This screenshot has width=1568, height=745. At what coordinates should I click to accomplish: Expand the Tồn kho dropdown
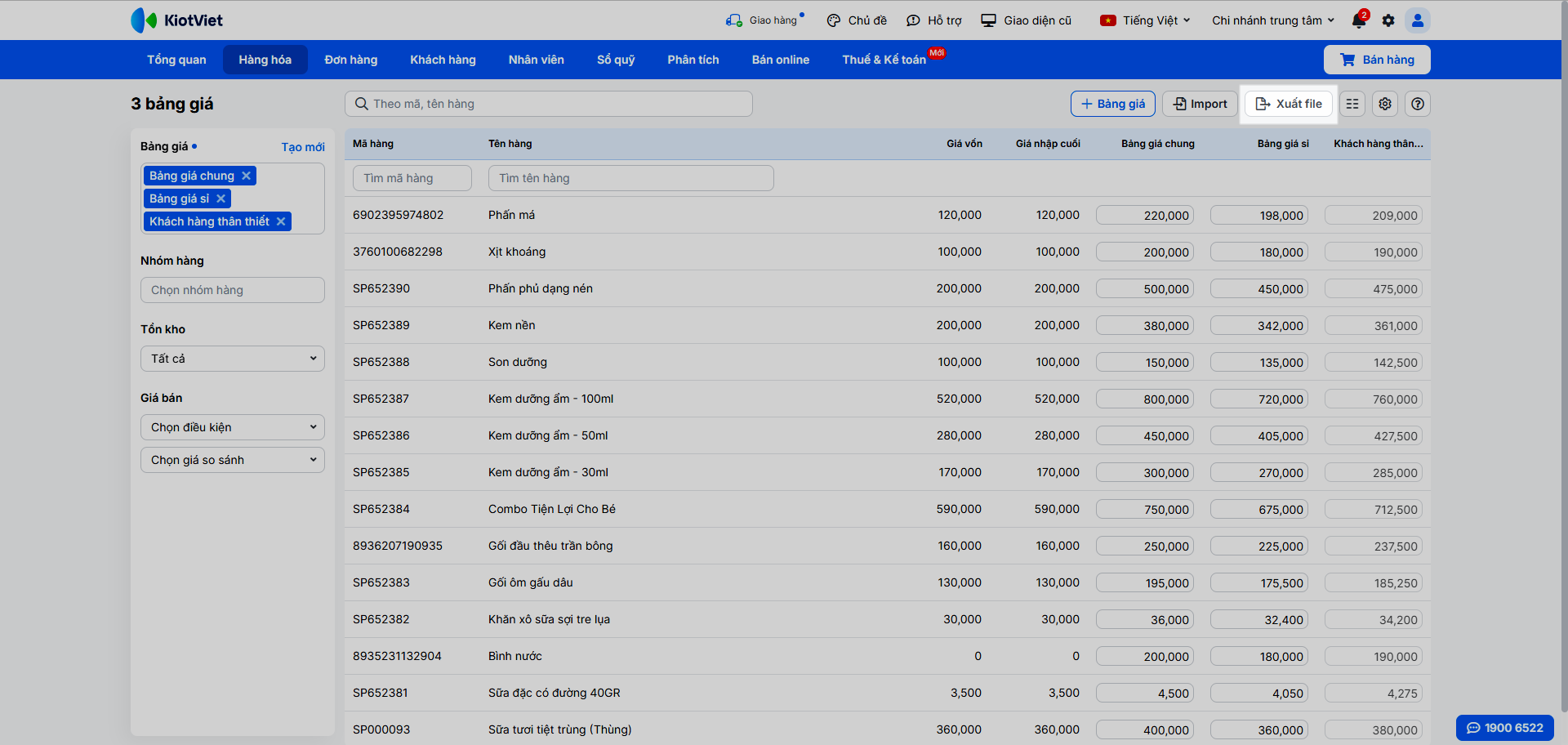pos(233,359)
